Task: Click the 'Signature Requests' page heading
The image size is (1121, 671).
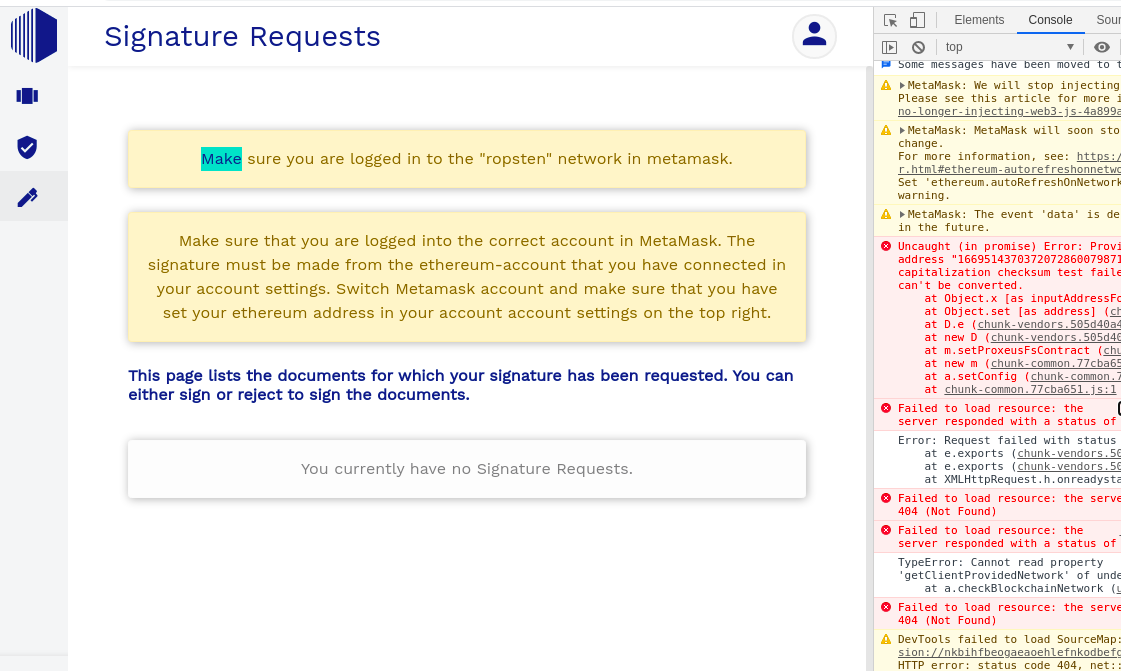Action: click(242, 36)
